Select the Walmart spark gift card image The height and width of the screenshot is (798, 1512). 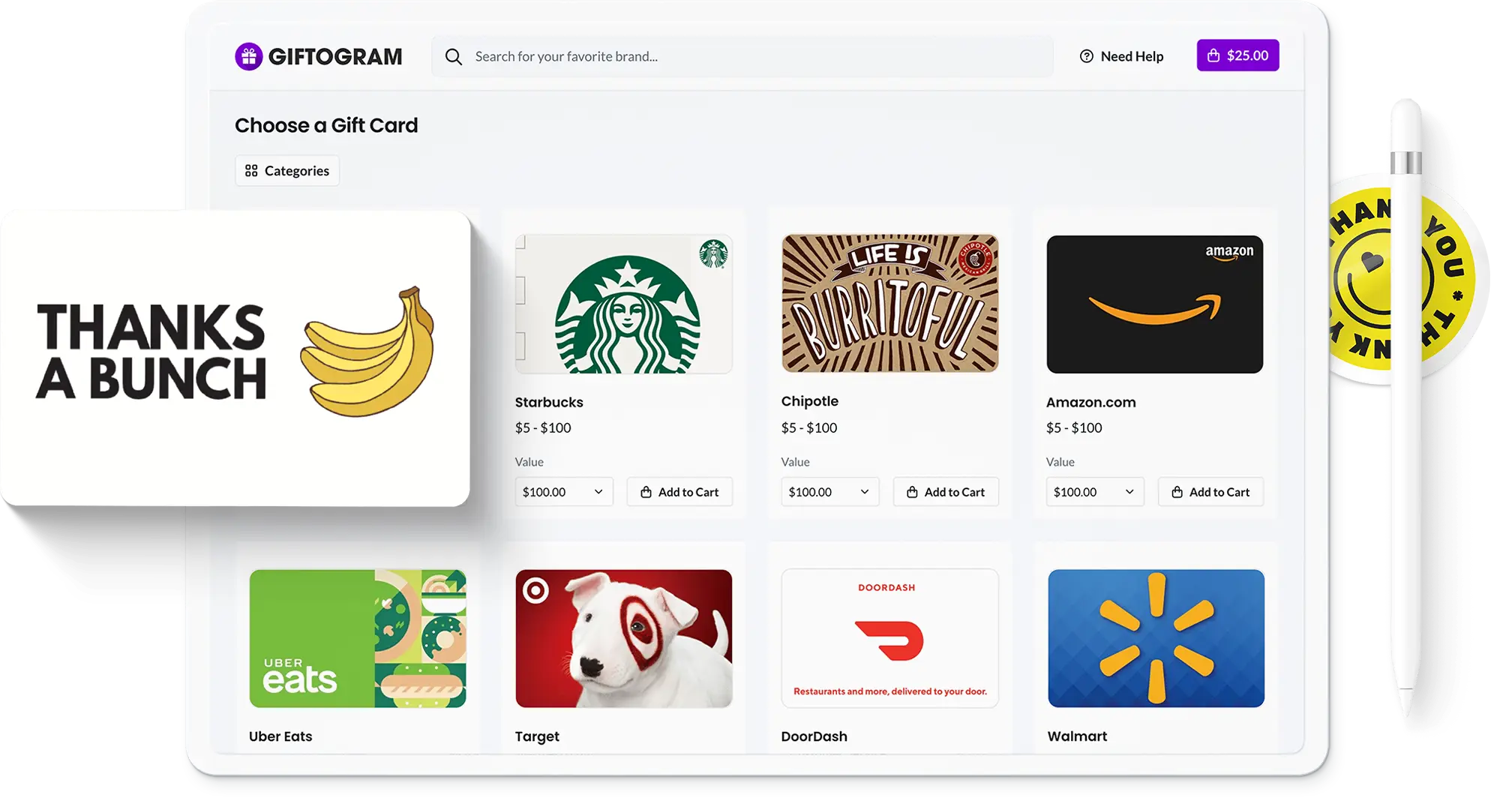pyautogui.click(x=1156, y=639)
